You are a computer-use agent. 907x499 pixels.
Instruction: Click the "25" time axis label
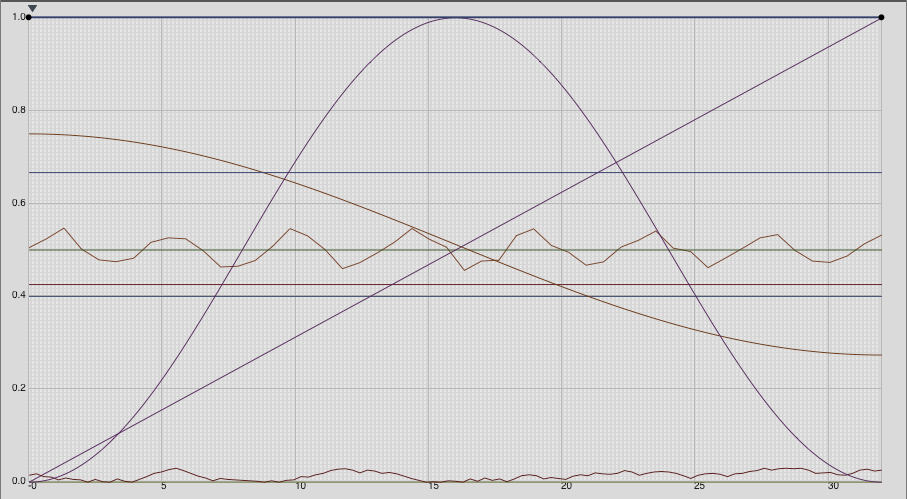(x=699, y=486)
